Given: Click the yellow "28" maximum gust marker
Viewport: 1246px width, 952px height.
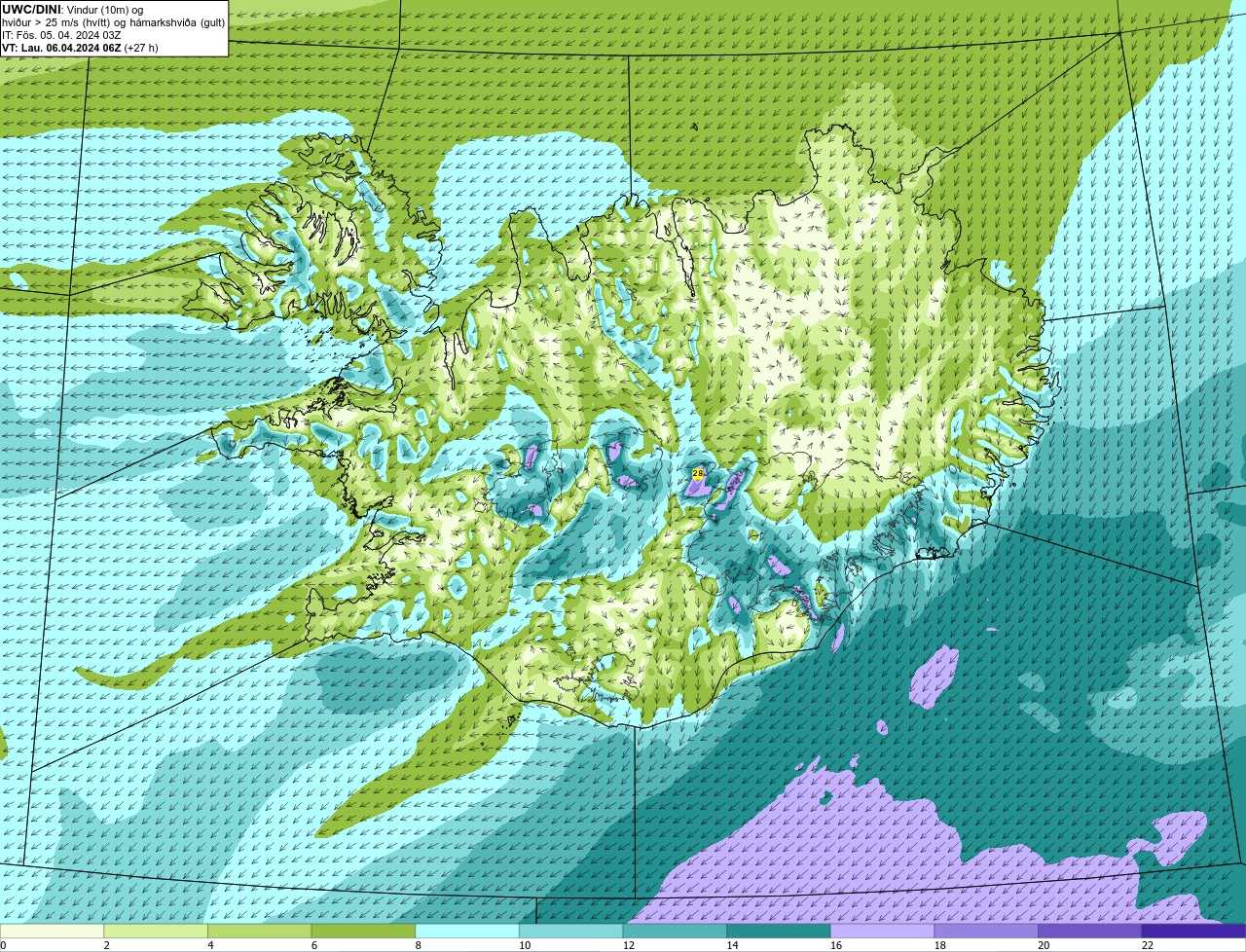Looking at the screenshot, I should [x=697, y=473].
